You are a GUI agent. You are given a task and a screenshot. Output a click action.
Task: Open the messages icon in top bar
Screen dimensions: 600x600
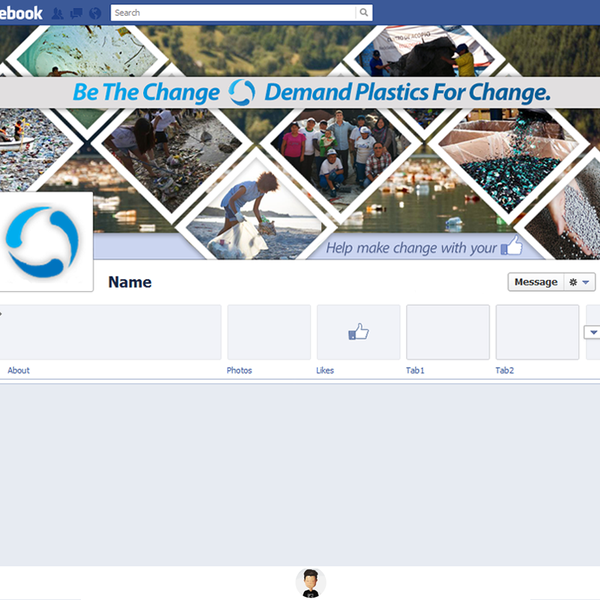point(76,13)
